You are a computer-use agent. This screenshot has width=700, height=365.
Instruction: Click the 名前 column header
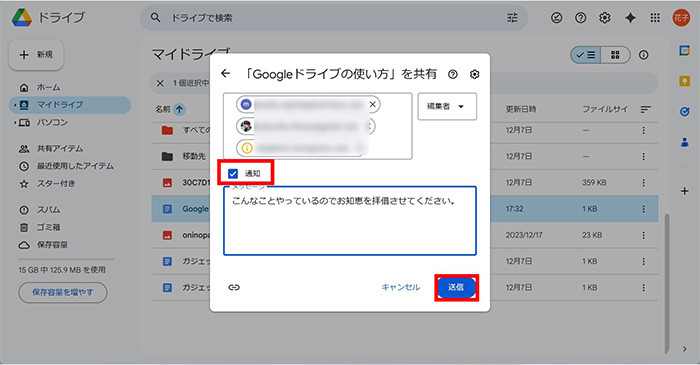pos(163,109)
